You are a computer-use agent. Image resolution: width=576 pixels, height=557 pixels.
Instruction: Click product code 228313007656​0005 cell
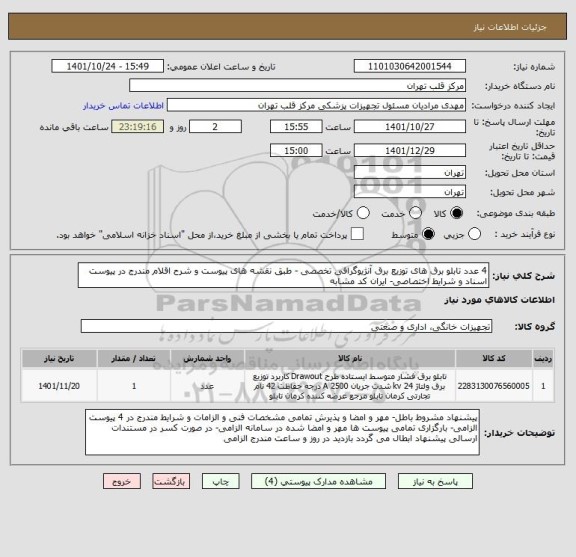(x=494, y=386)
